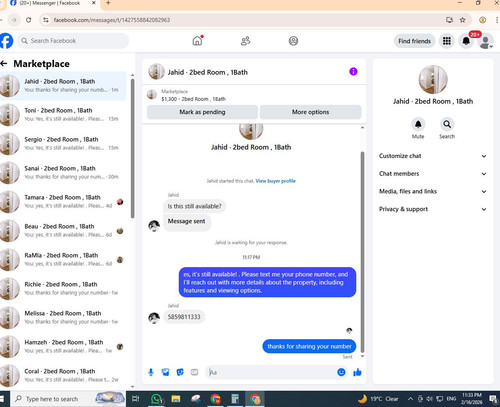Open the account avatar menu

(x=486, y=41)
